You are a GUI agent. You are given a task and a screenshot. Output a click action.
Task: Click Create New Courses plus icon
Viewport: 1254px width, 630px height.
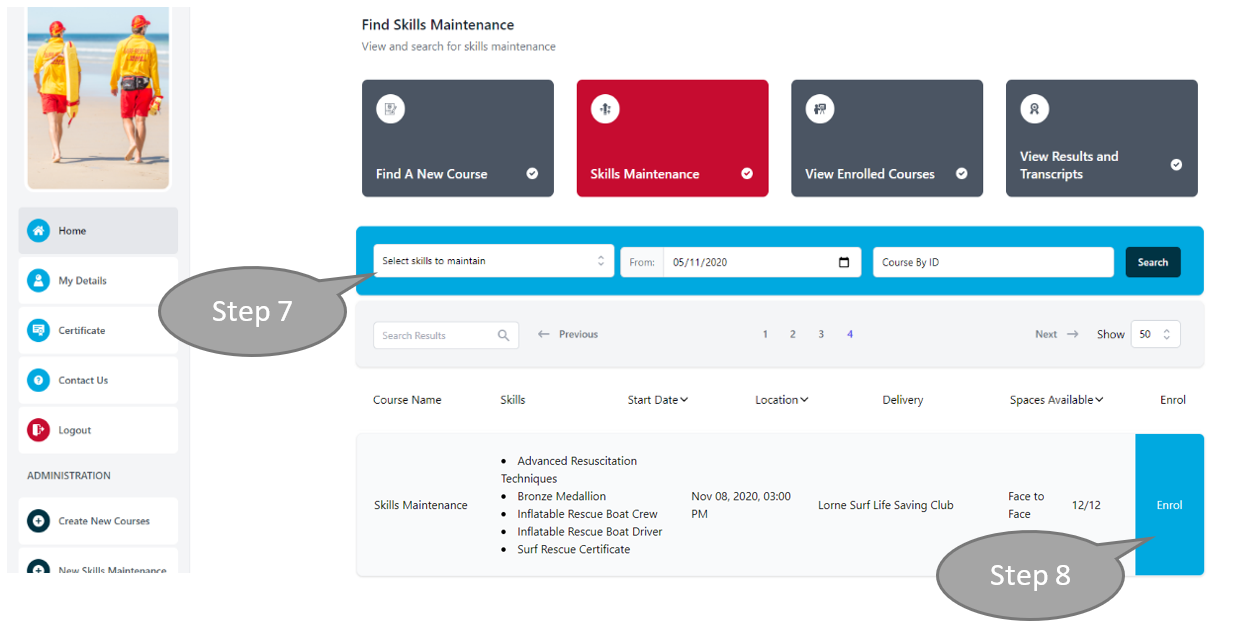point(39,521)
